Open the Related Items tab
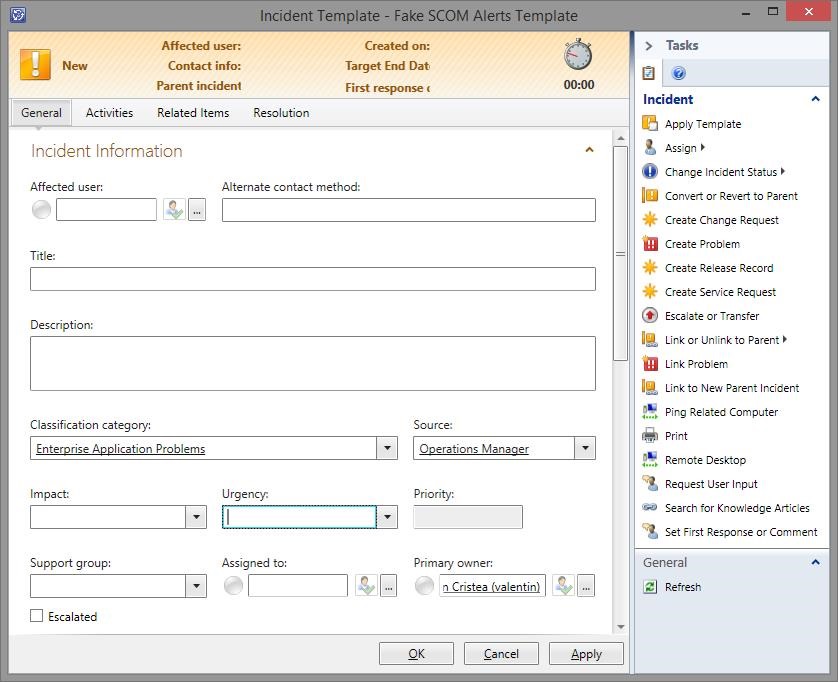This screenshot has width=838, height=682. [193, 113]
